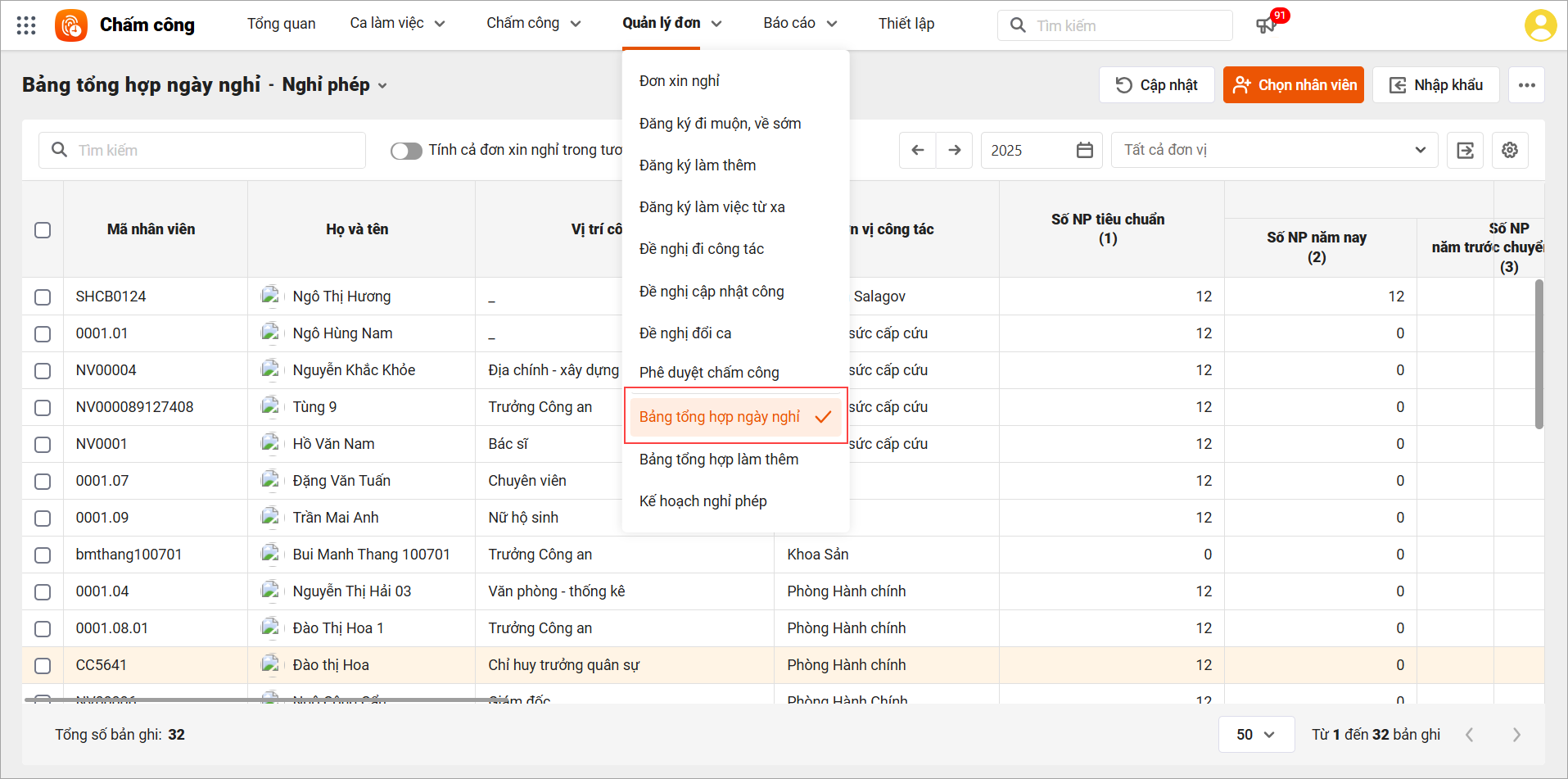Open the app launcher grid icon
Screen dimensions: 1568x779
click(26, 25)
